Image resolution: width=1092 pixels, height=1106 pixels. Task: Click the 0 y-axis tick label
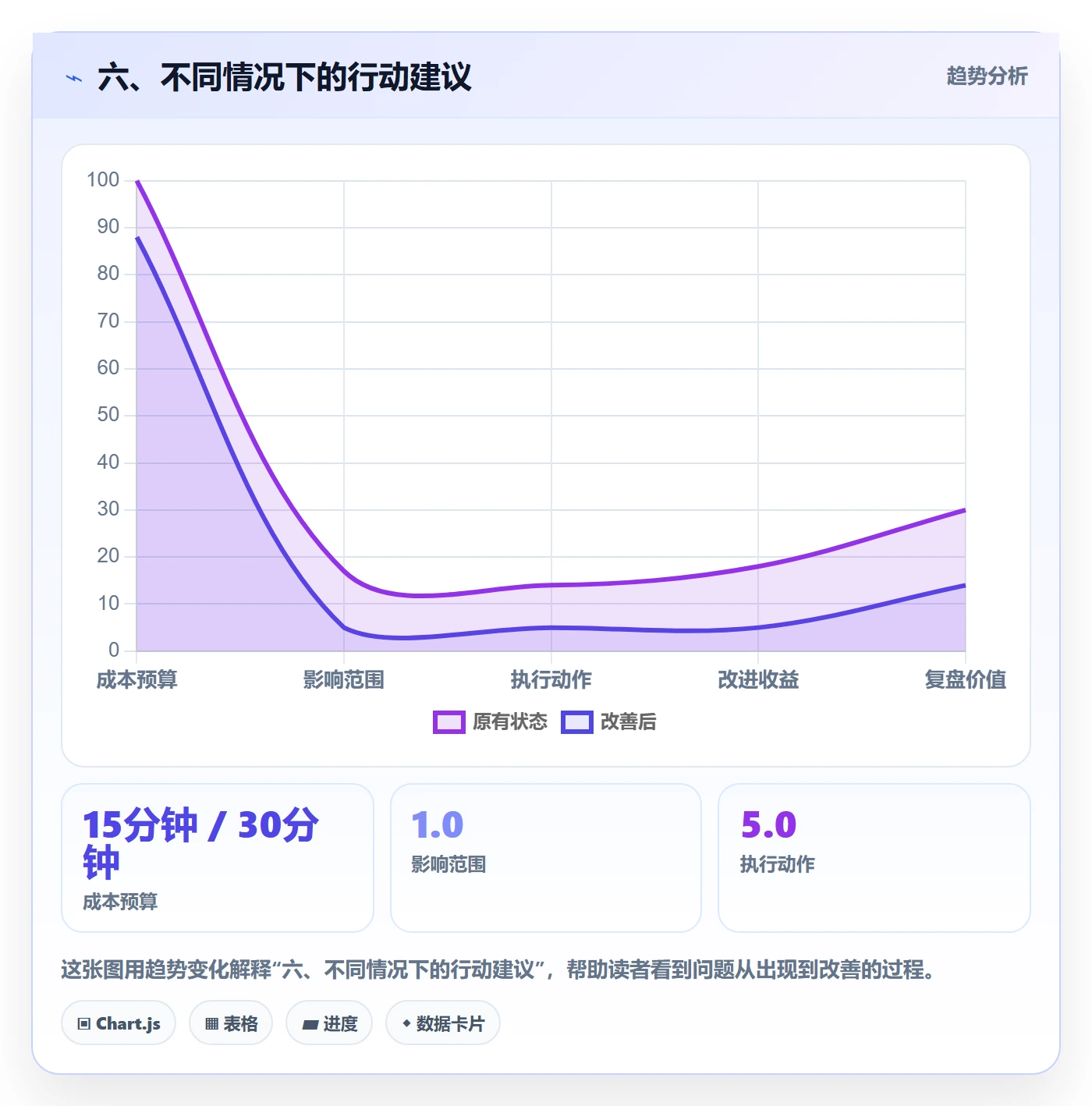(x=114, y=650)
